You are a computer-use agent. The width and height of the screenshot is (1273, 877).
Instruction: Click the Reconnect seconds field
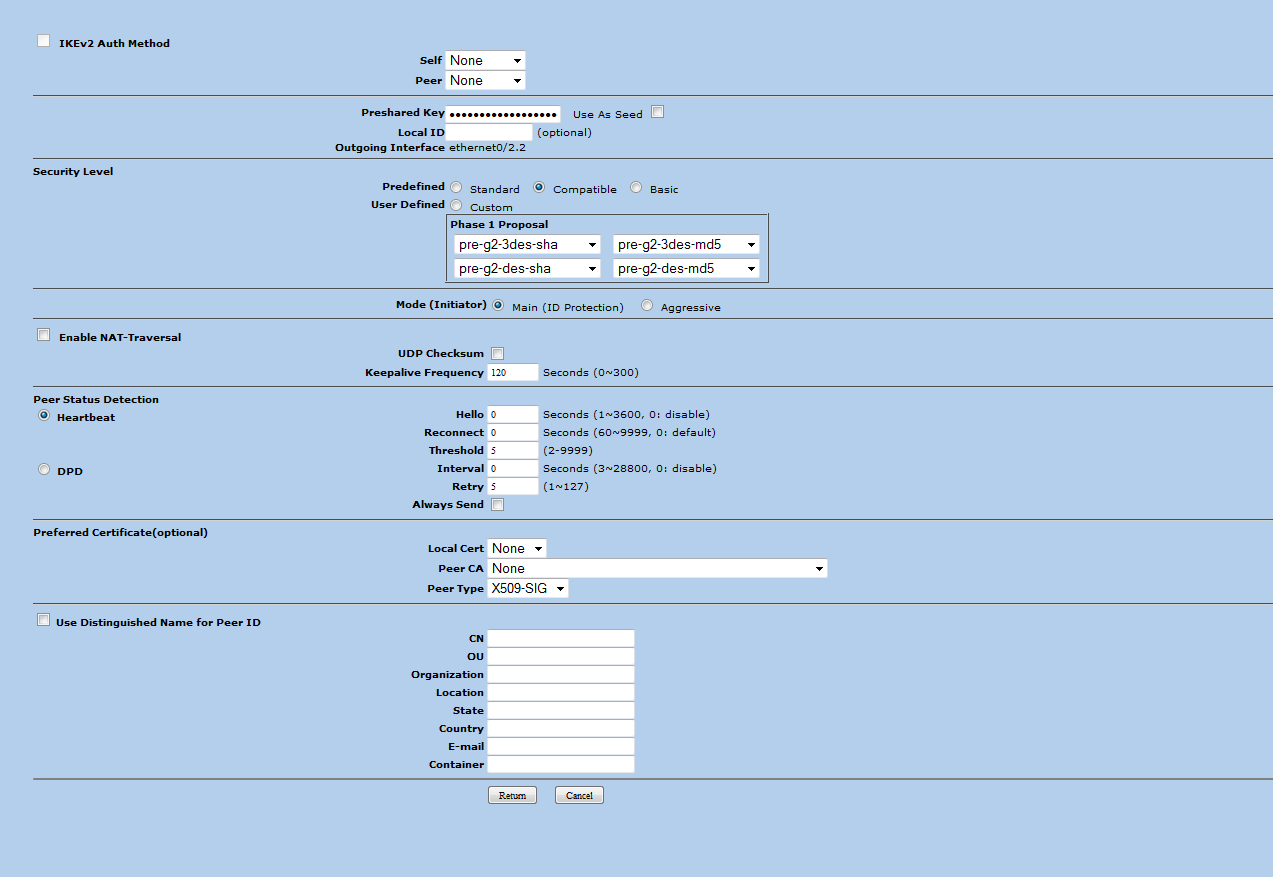click(x=513, y=432)
